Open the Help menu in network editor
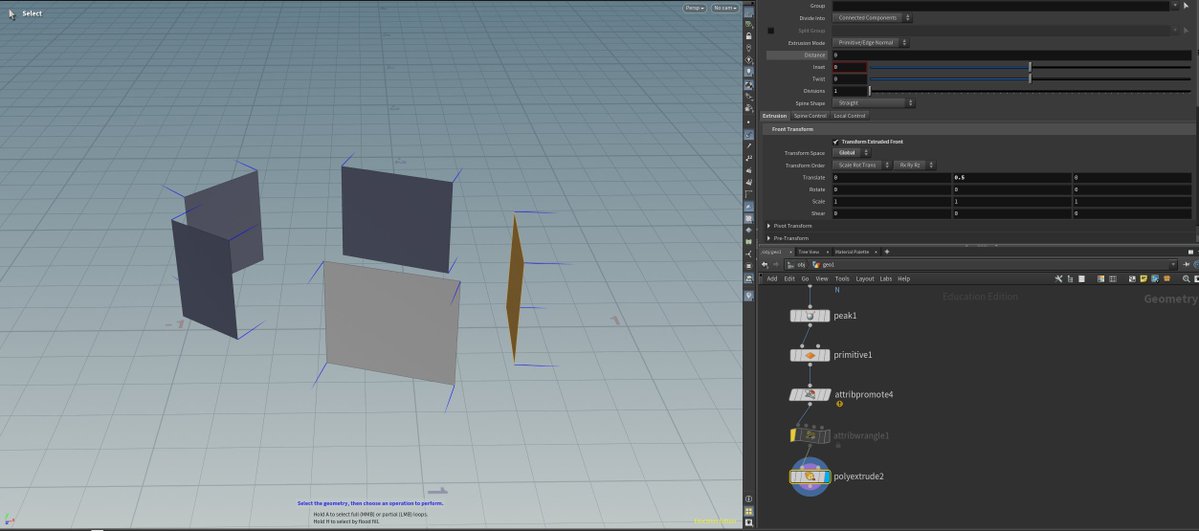Screen dimensions: 1199x531 pos(903,279)
